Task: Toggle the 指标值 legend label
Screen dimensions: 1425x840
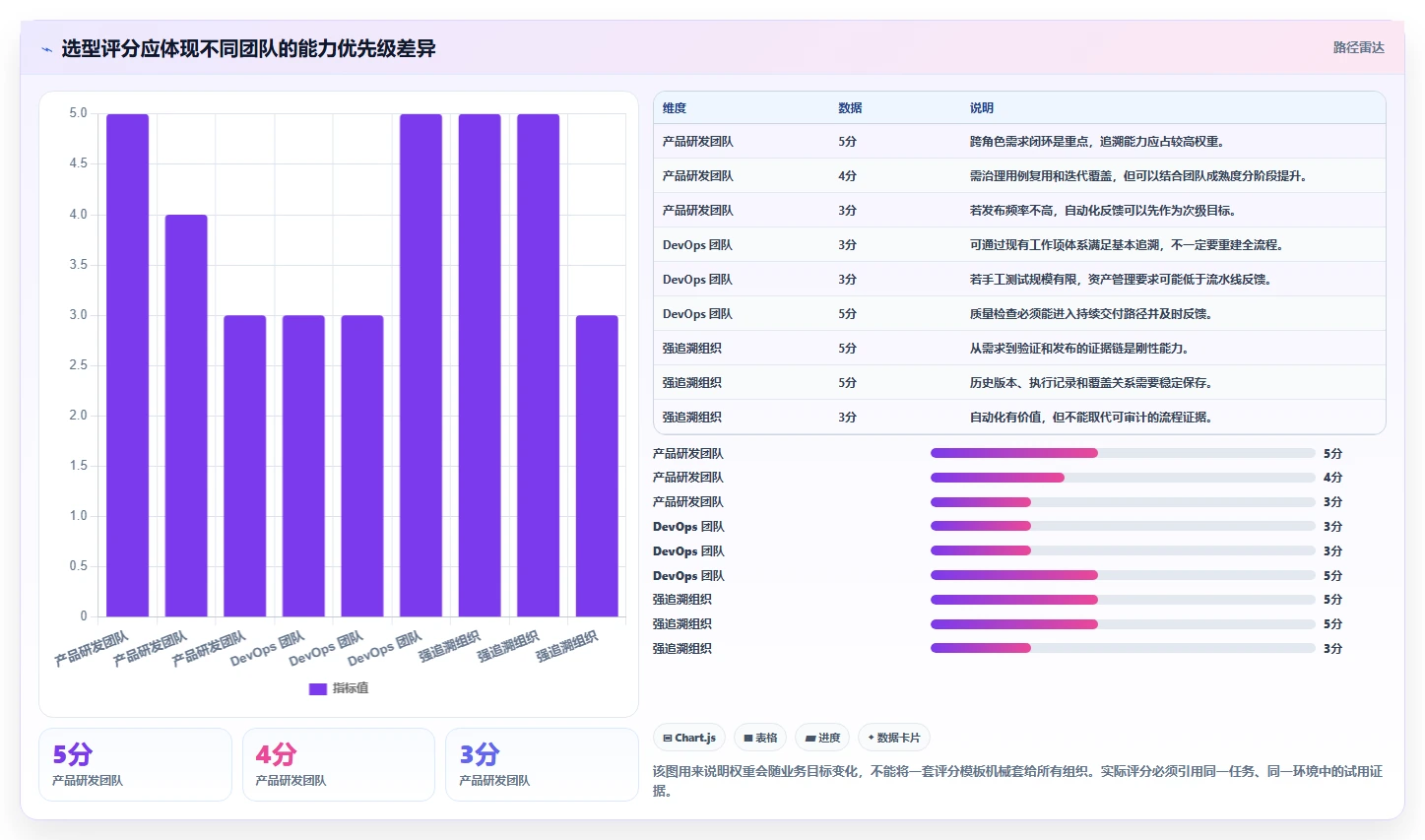Action: click(351, 688)
